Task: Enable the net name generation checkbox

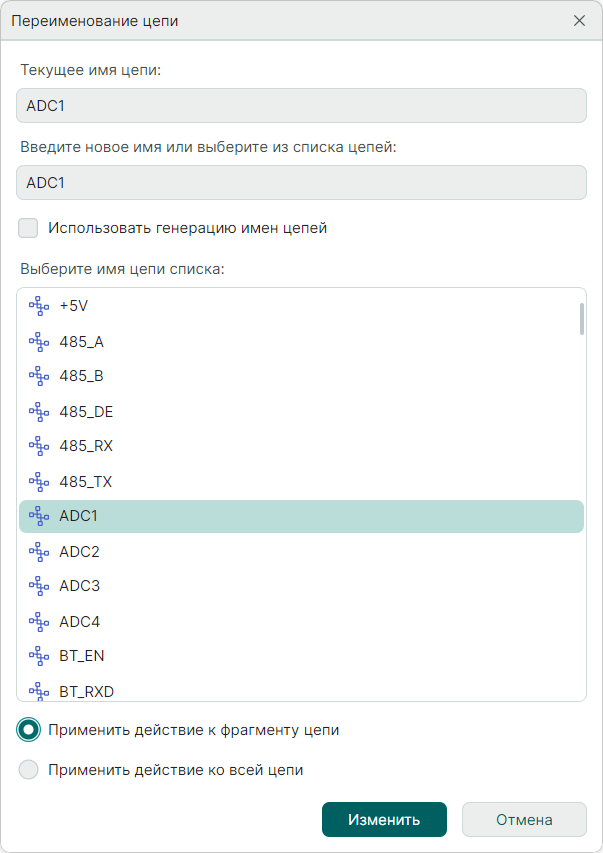Action: [28, 228]
